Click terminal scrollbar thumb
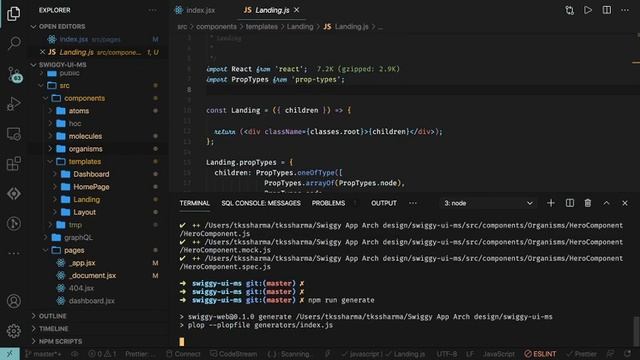Viewport: 640px width, 360px height. [x=636, y=330]
